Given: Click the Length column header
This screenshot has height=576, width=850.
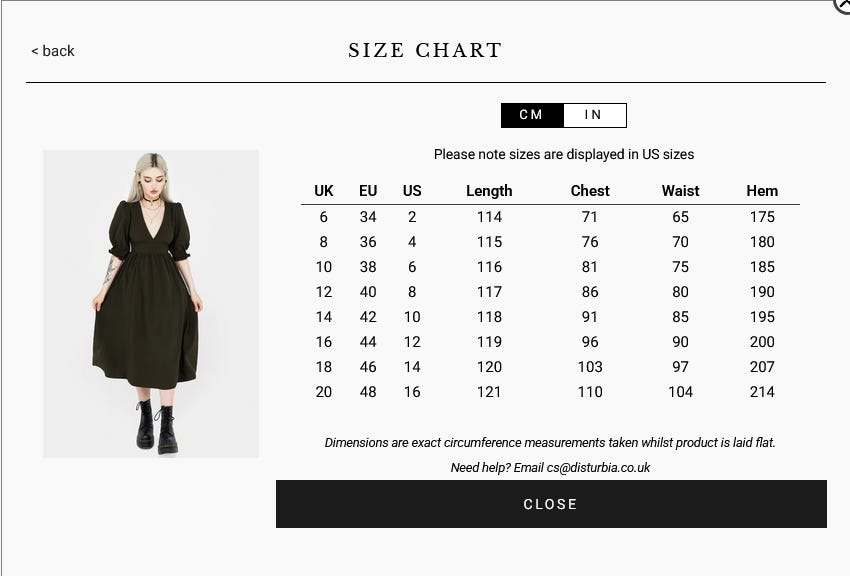Looking at the screenshot, I should [489, 191].
